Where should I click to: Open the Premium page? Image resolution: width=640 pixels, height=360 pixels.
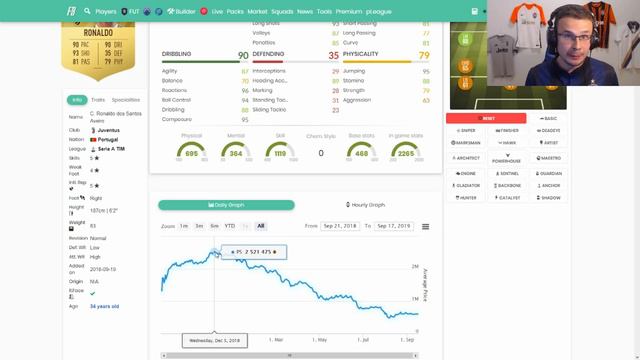pos(349,11)
